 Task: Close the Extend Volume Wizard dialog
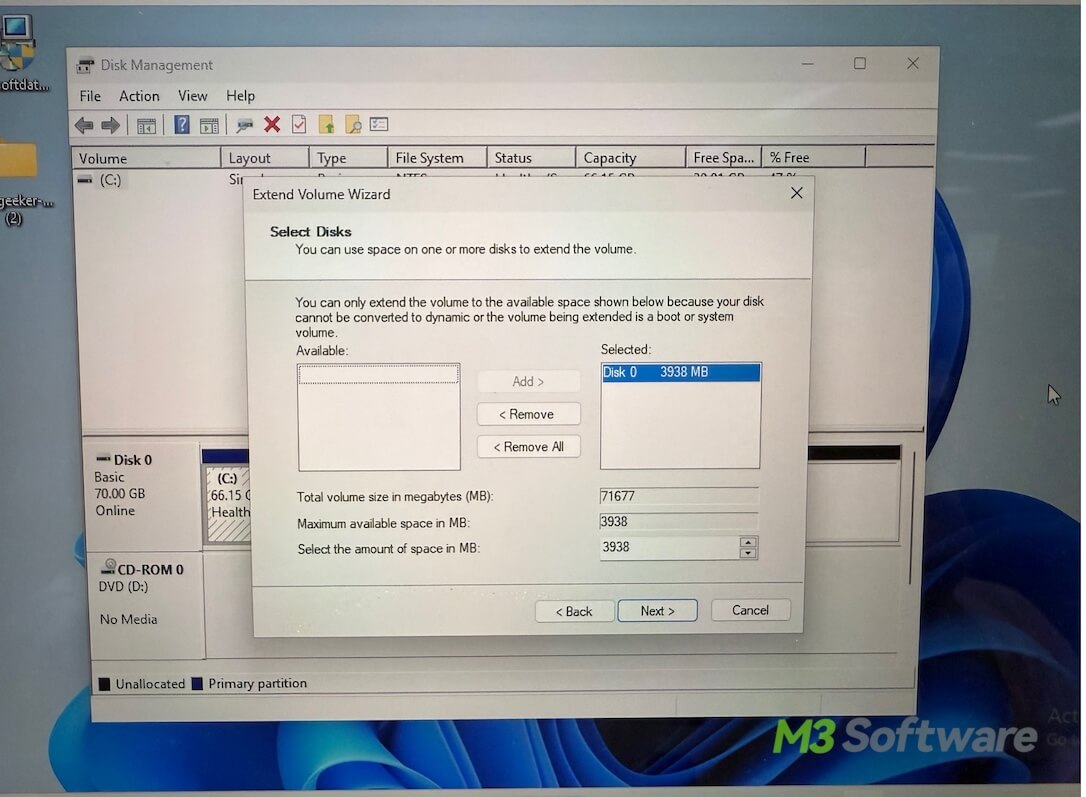[796, 193]
